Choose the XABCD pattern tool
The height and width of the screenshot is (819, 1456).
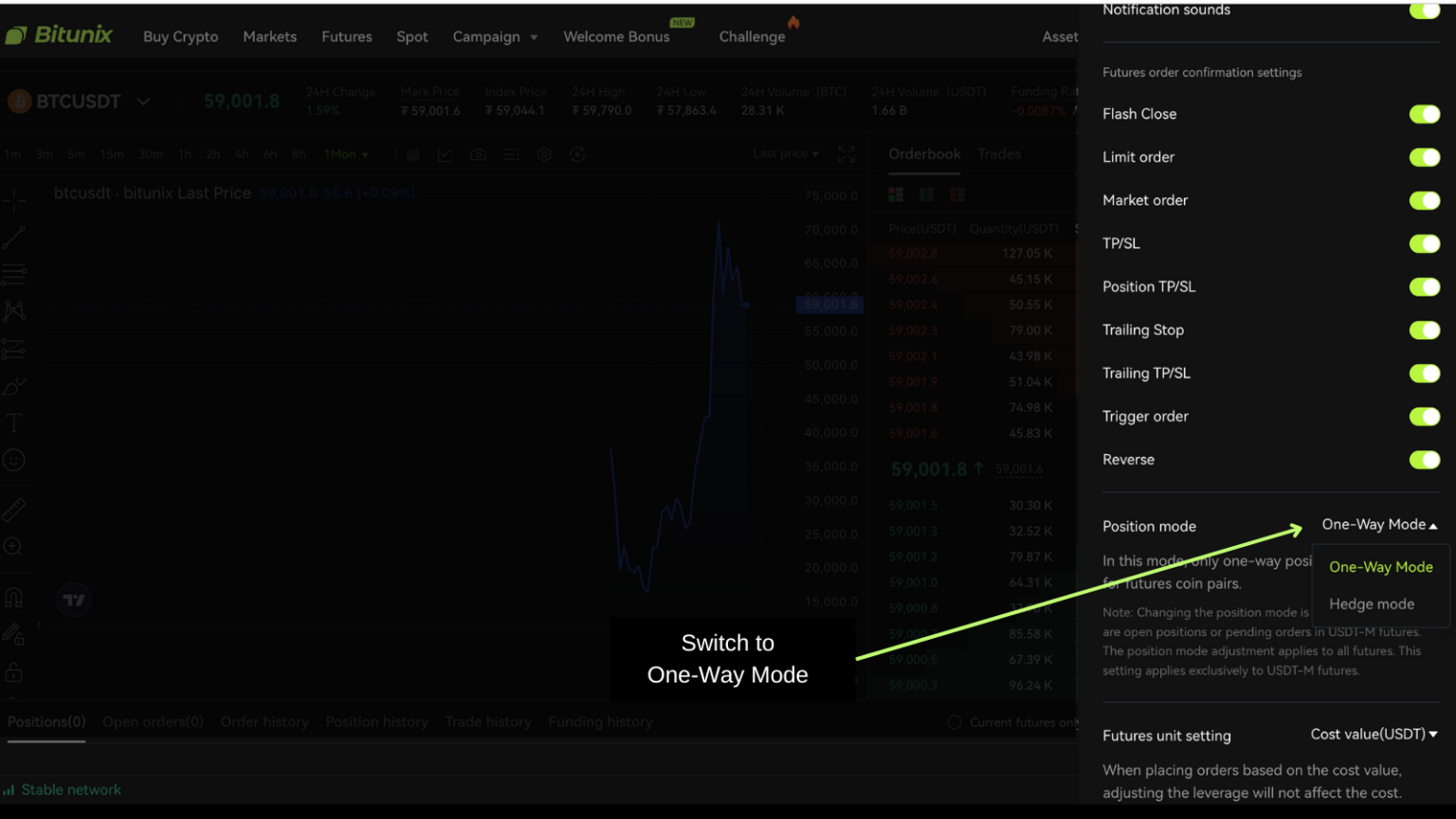(14, 311)
